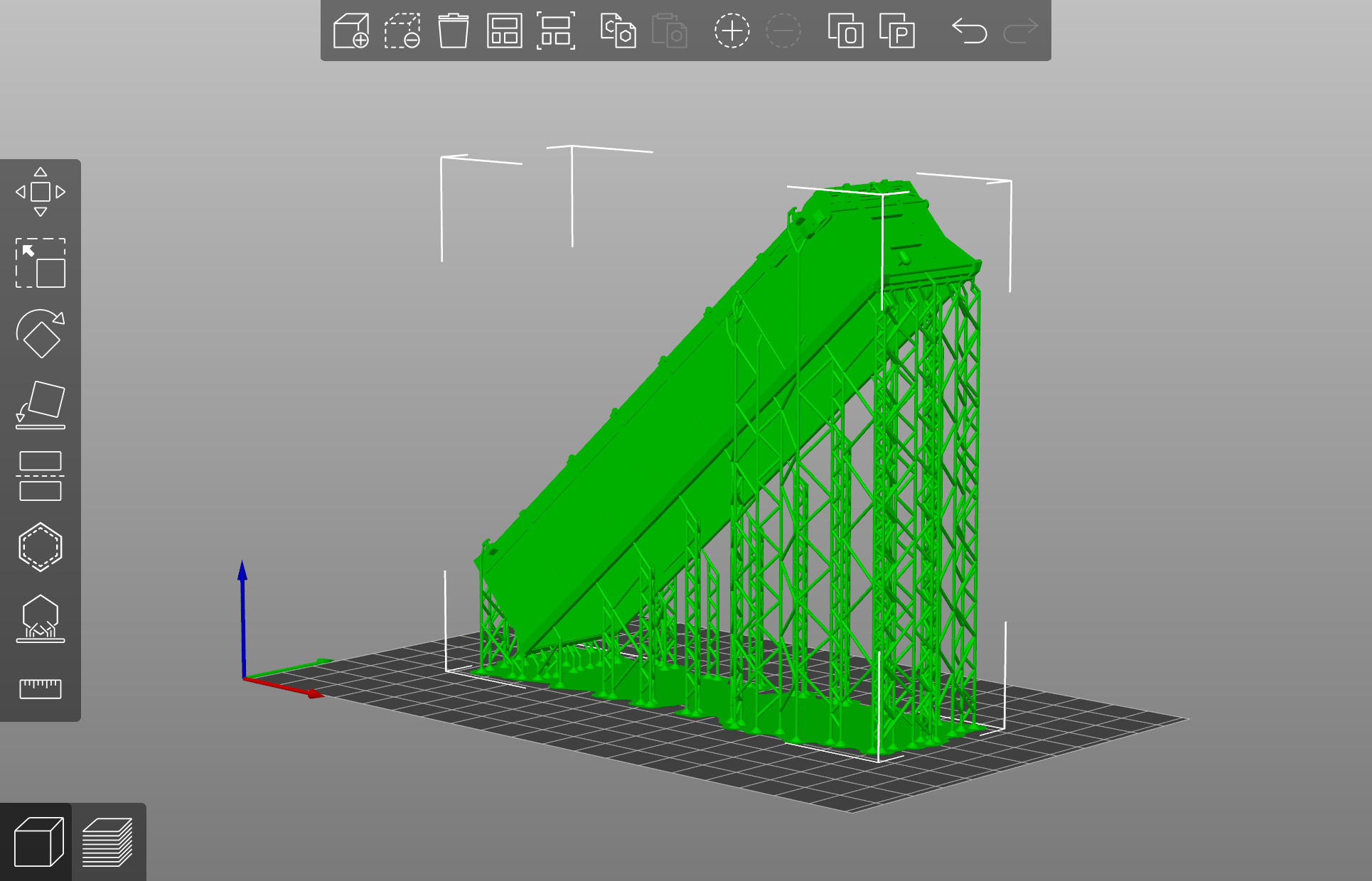Click the trash Delete all icon
Viewport: 1372px width, 881px height.
pos(454,31)
